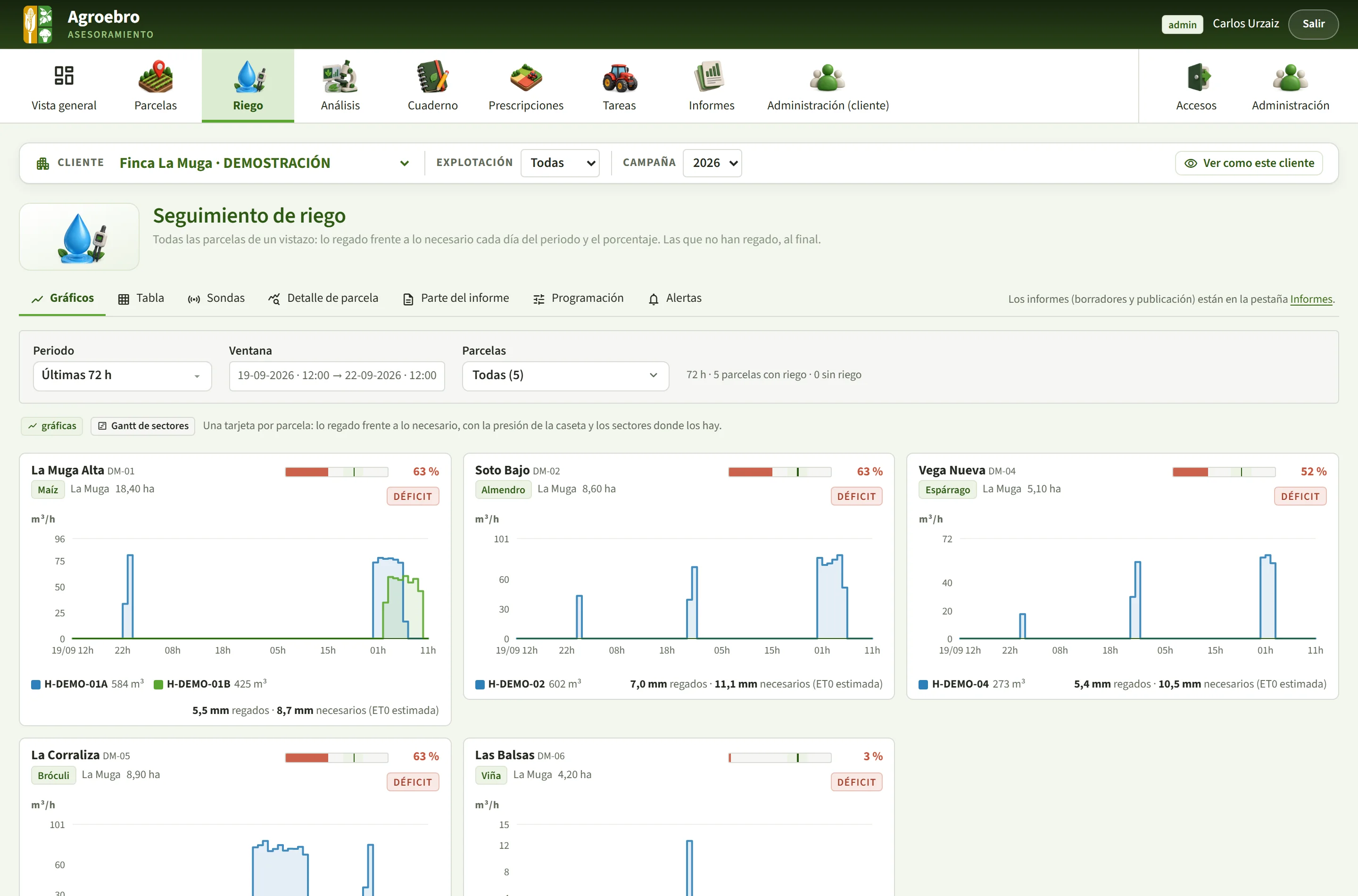Click the Agroebro logo icon

click(x=38, y=24)
